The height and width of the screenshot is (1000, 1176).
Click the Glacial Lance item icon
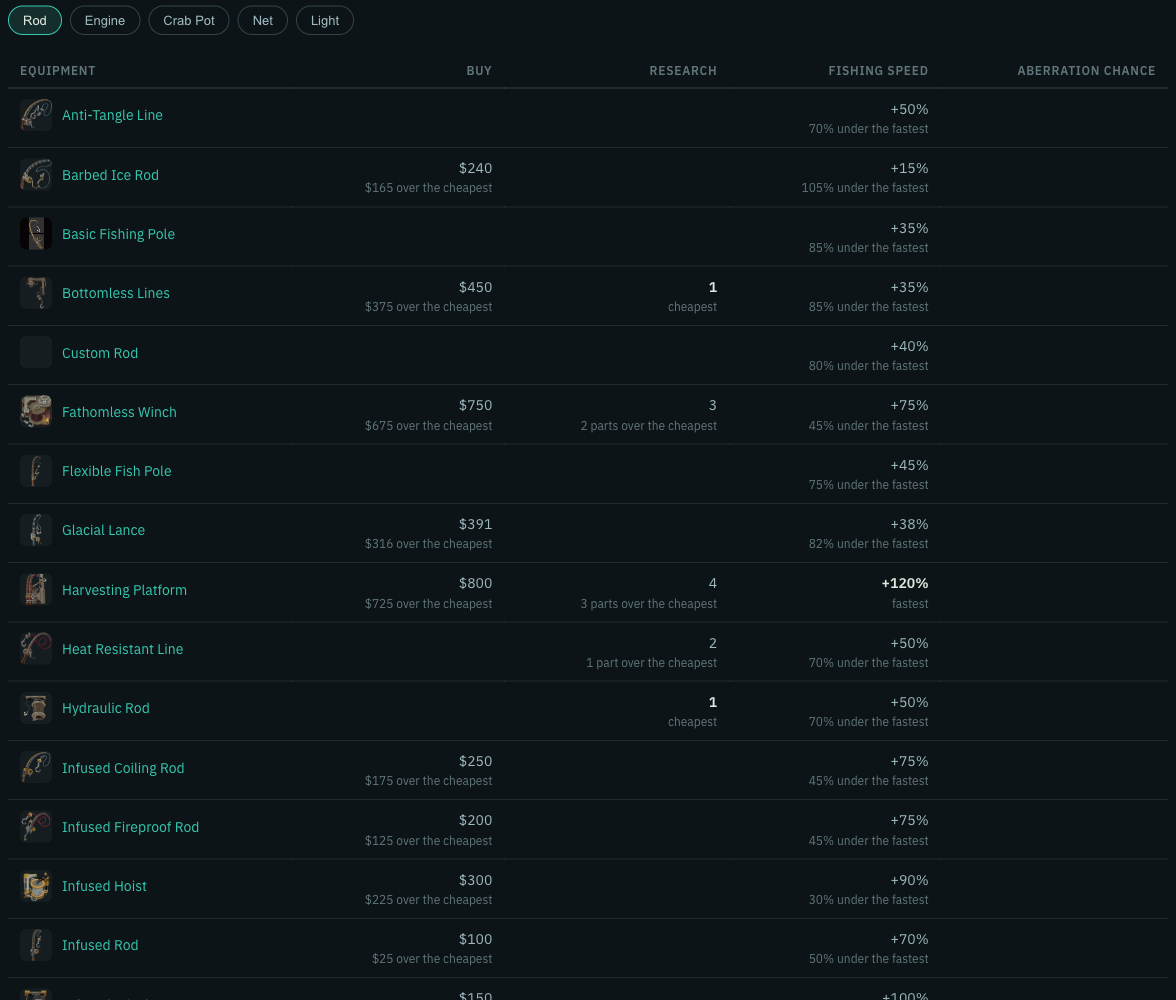coord(36,530)
